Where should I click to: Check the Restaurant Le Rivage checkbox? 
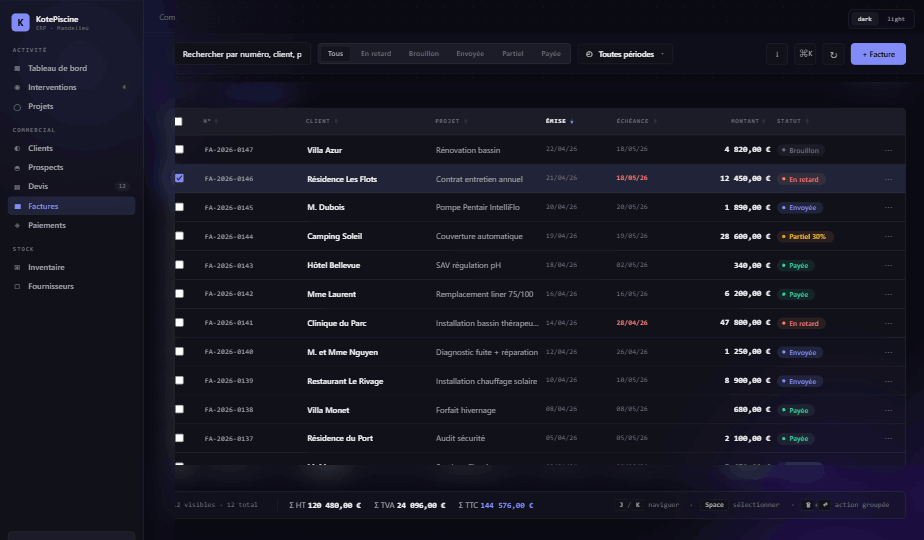tap(179, 380)
